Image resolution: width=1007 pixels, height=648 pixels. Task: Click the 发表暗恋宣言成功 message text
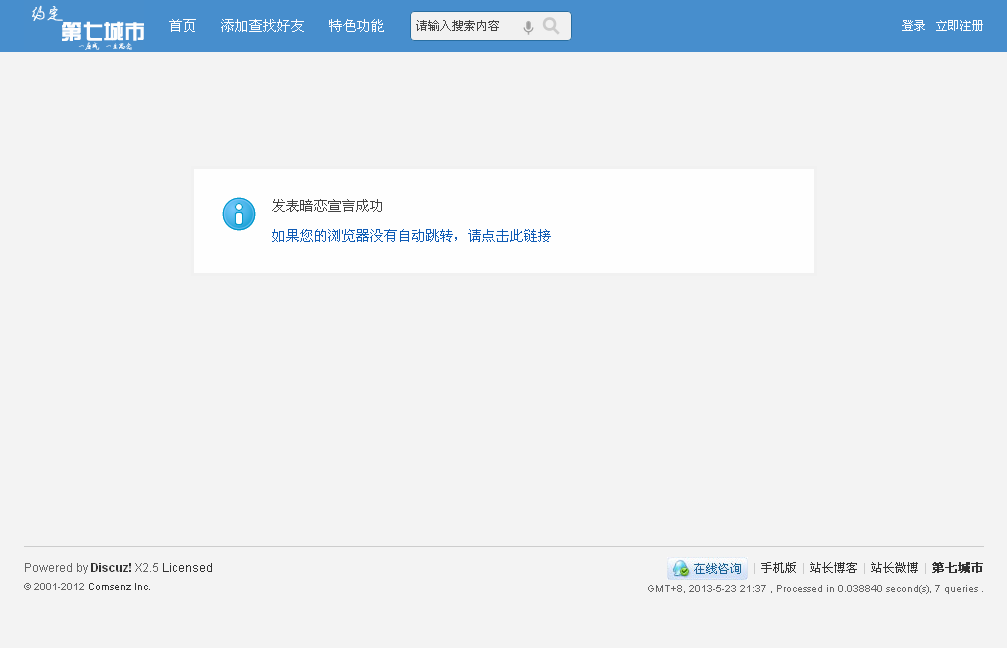[x=327, y=206]
